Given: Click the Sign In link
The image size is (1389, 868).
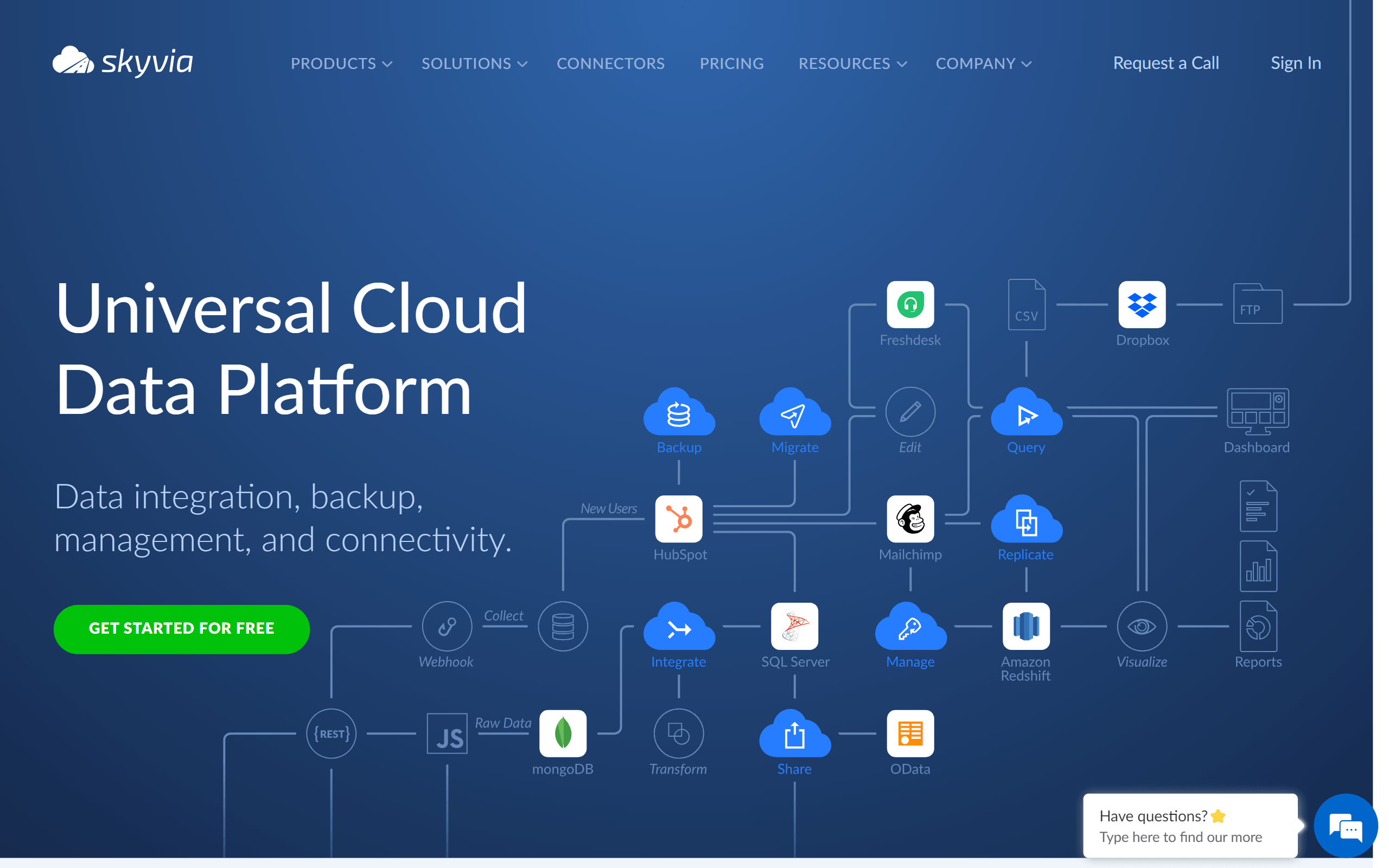Looking at the screenshot, I should (x=1296, y=63).
